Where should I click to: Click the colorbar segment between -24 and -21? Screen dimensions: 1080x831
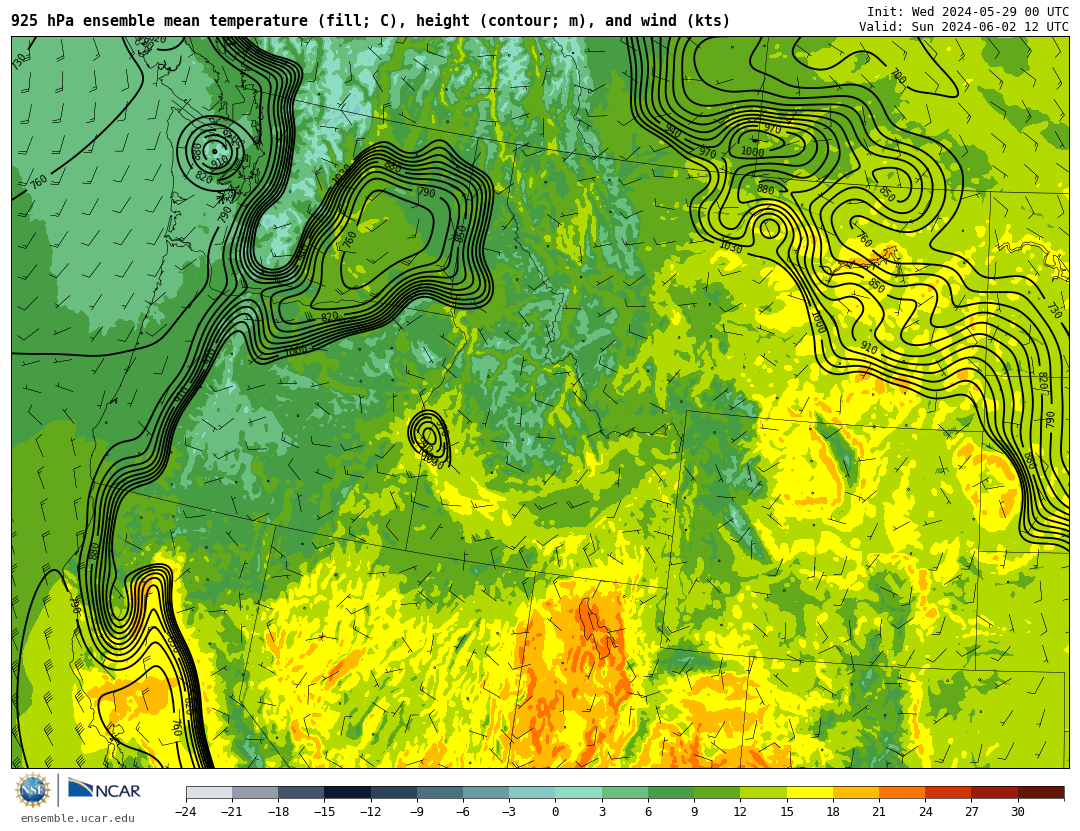pos(209,792)
